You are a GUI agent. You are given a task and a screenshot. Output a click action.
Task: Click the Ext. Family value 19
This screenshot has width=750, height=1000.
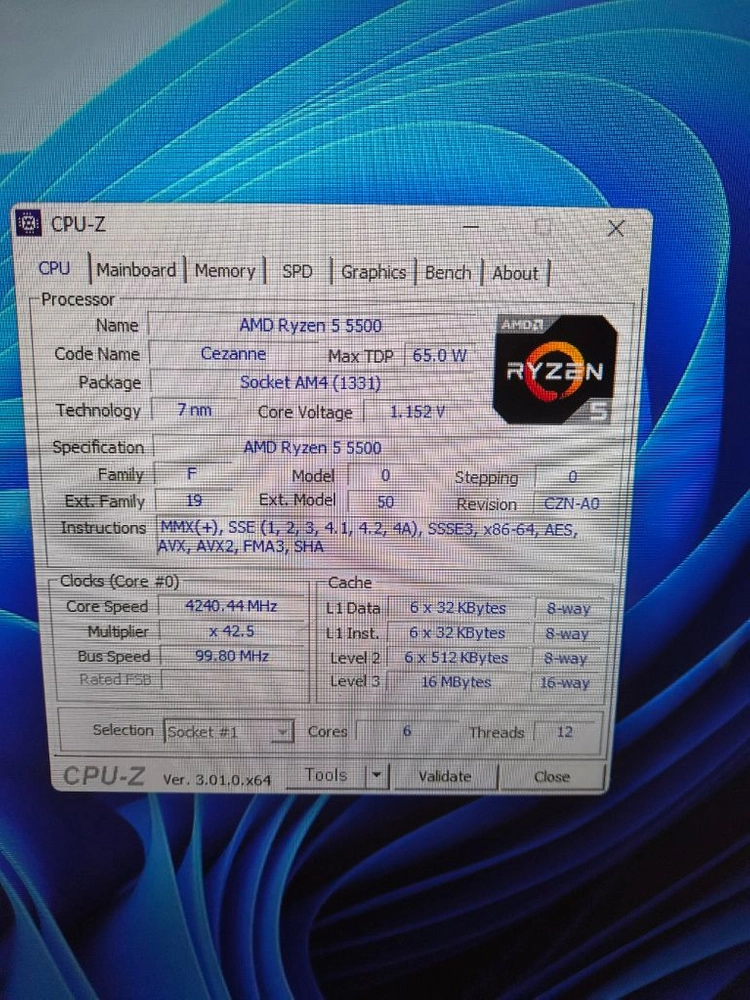click(194, 500)
